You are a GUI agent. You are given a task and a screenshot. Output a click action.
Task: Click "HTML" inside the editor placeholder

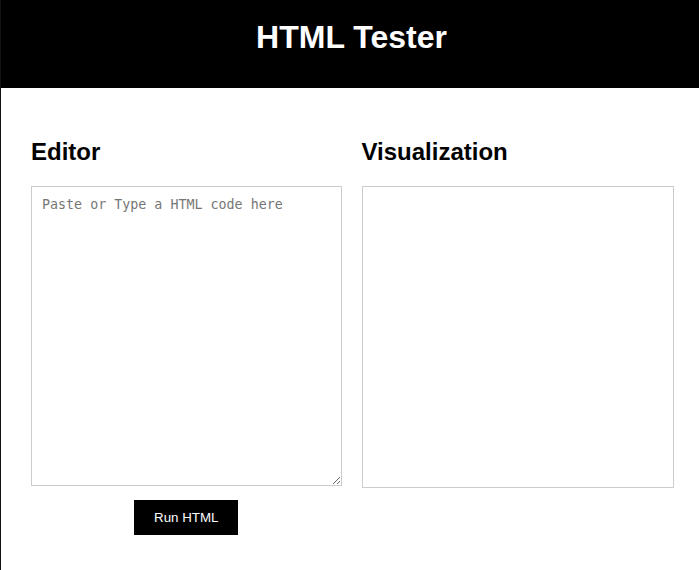tap(186, 204)
